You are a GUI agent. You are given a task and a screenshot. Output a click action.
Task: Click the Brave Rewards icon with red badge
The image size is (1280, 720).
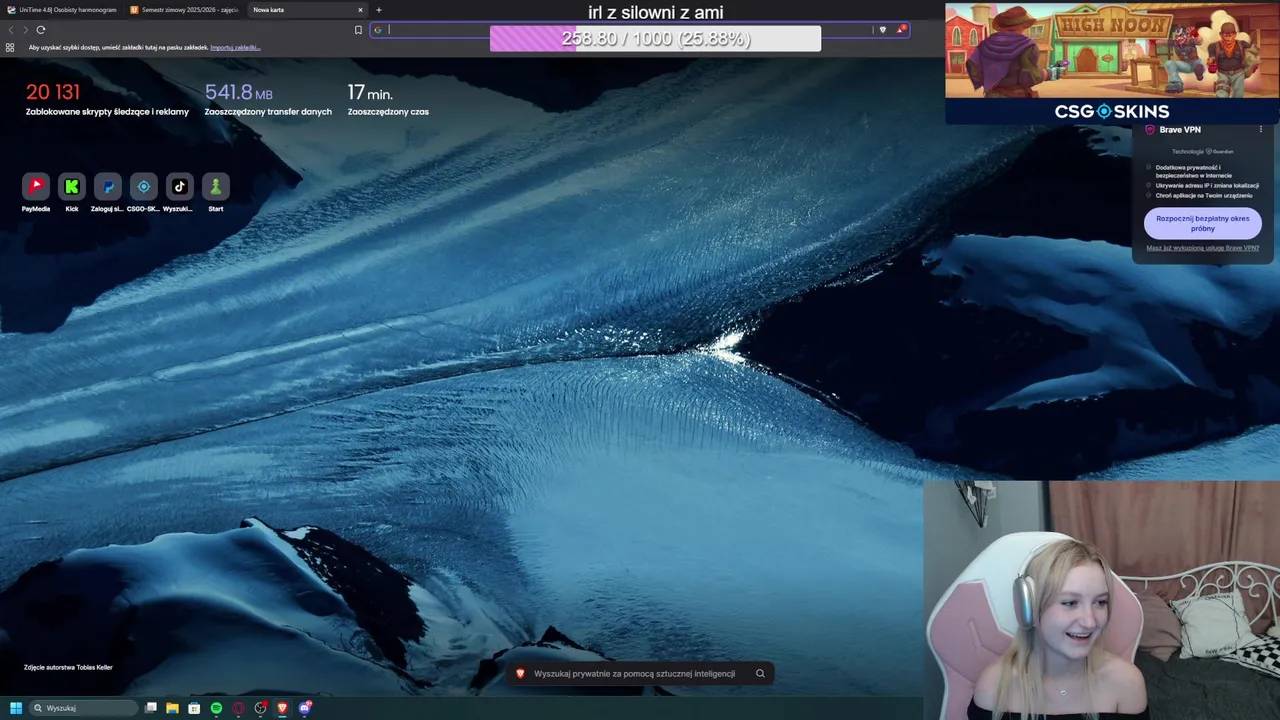[x=901, y=30]
